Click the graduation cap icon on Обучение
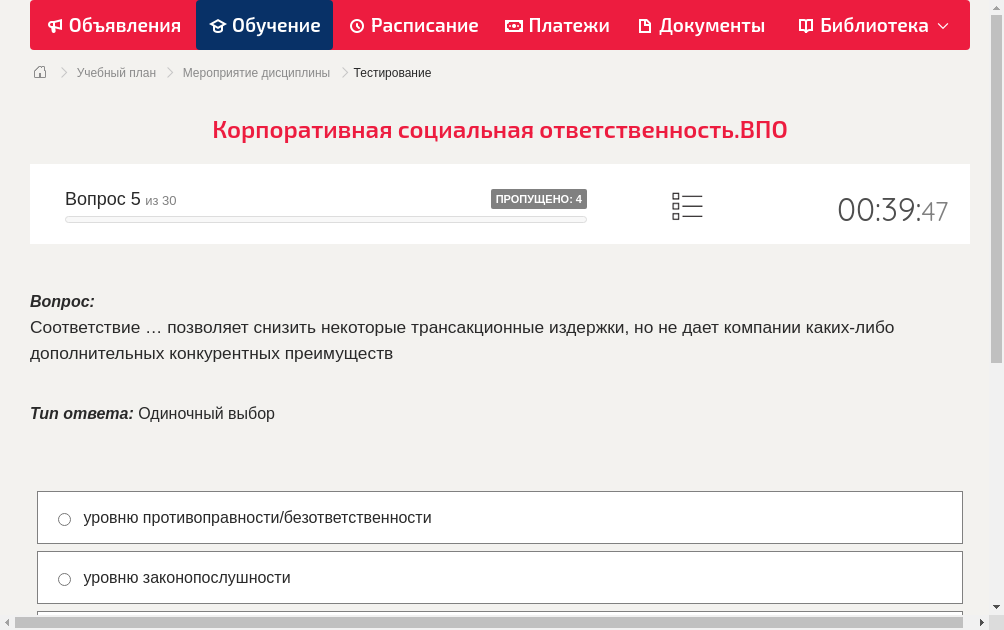1004x630 pixels. (216, 25)
